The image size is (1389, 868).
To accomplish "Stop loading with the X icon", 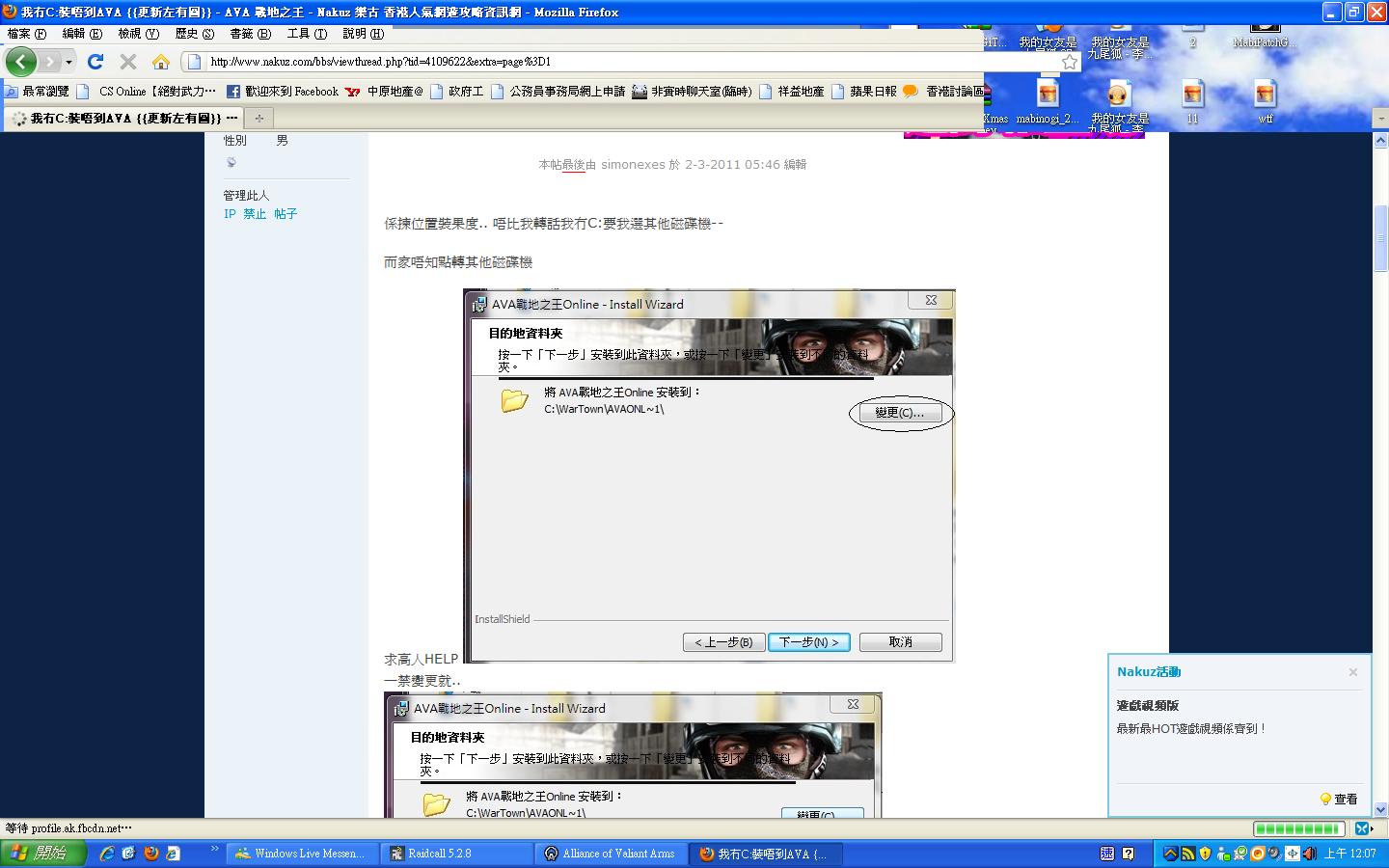I will 127,62.
